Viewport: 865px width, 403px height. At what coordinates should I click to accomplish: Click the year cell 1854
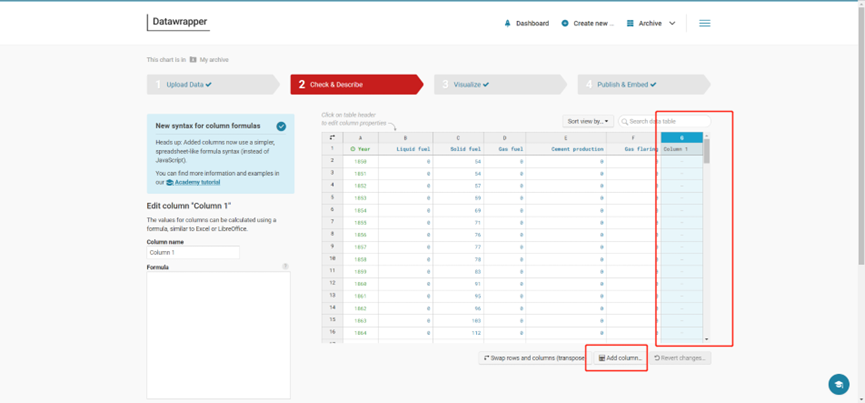click(360, 211)
